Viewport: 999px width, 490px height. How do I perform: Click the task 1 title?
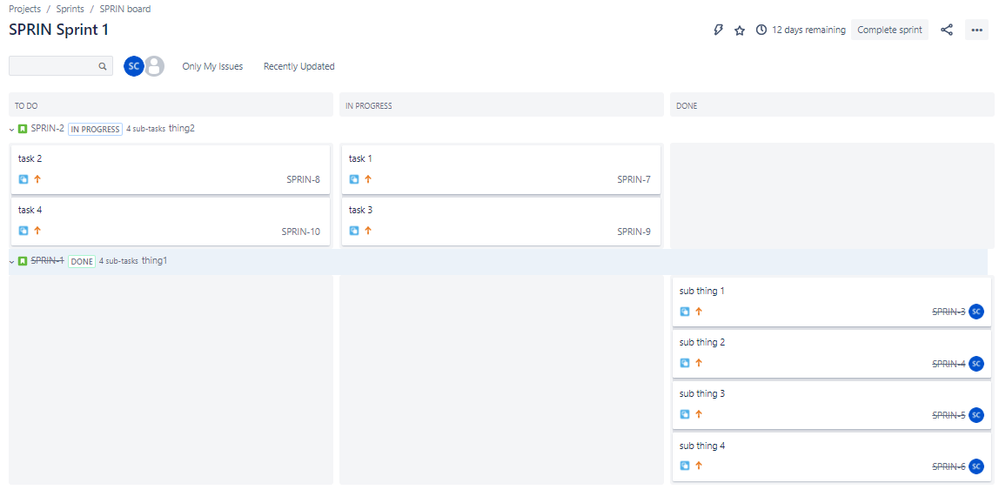pos(360,159)
